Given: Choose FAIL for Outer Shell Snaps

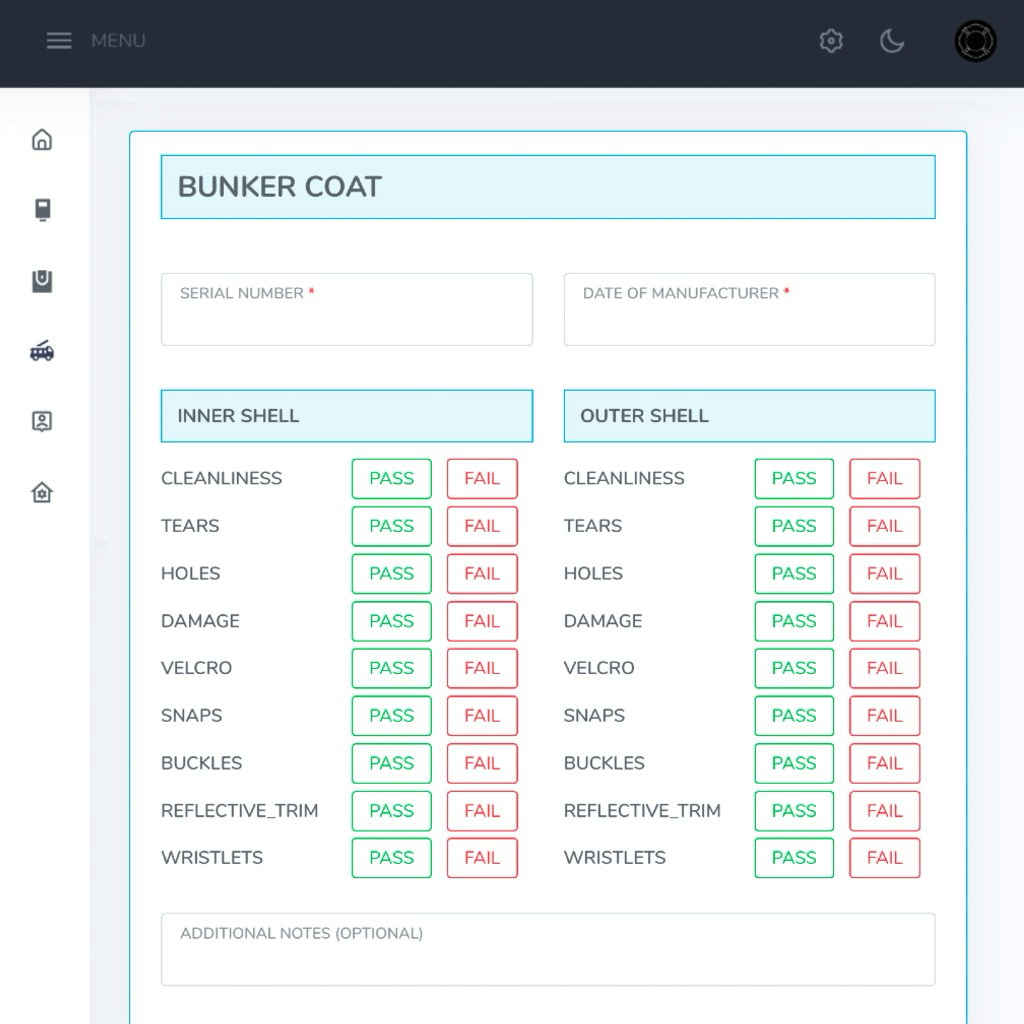Looking at the screenshot, I should tap(884, 716).
